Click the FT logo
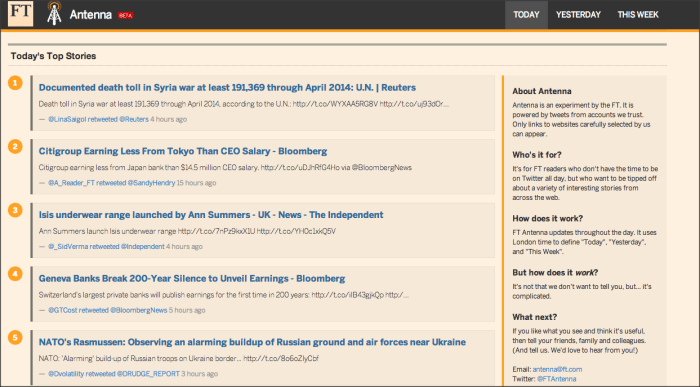The height and width of the screenshot is (387, 700). coord(21,13)
